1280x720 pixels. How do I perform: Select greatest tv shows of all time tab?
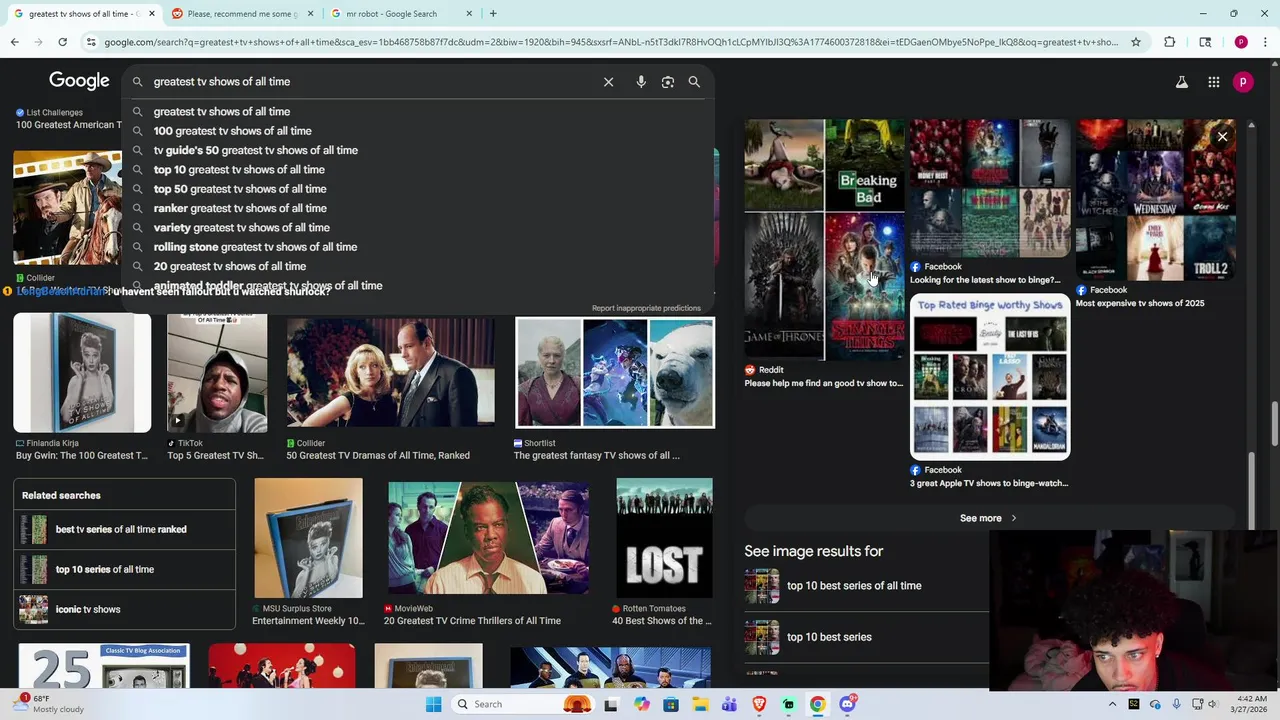point(82,14)
